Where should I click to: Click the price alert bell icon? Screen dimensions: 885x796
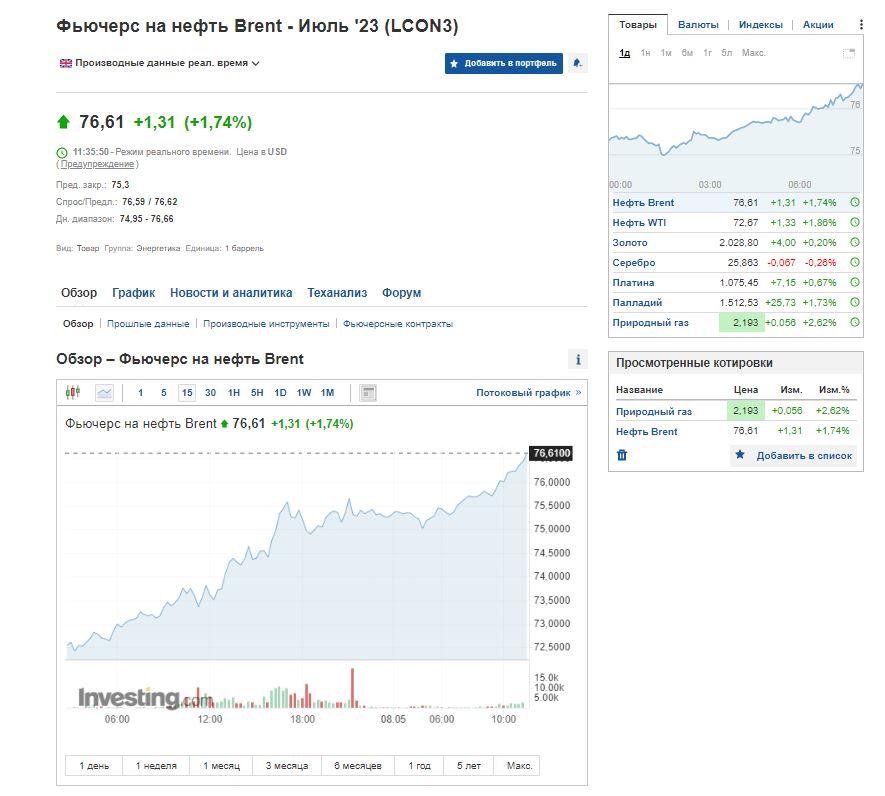click(577, 63)
